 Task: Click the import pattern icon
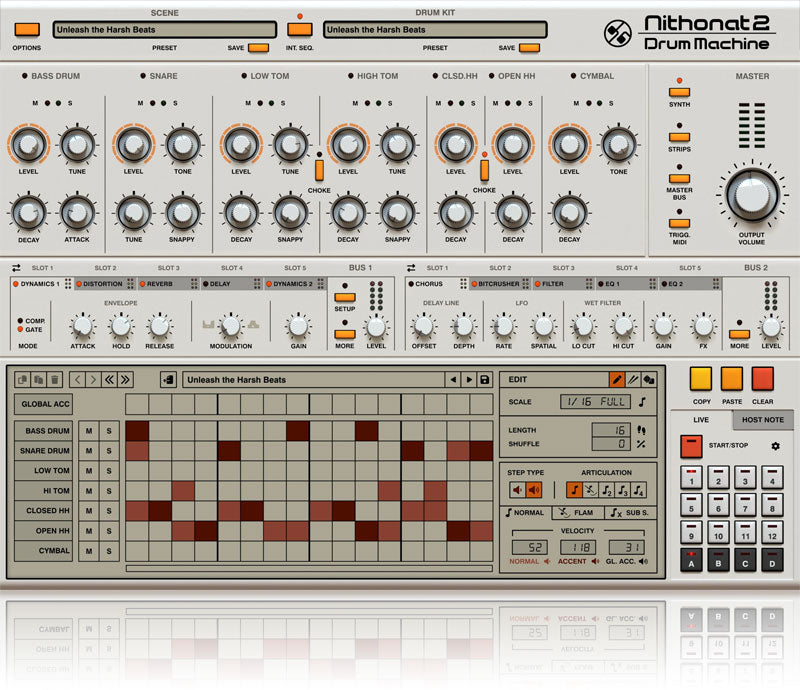pos(168,380)
